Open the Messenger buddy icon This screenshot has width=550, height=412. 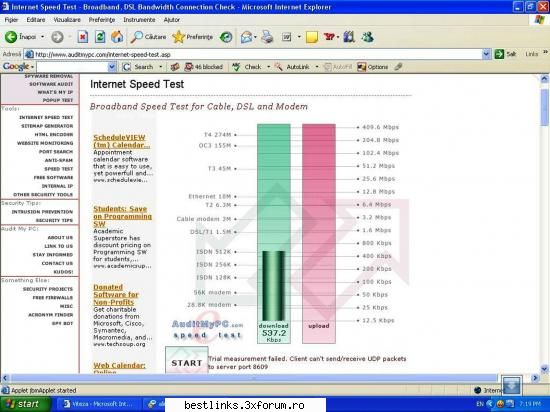tap(367, 37)
